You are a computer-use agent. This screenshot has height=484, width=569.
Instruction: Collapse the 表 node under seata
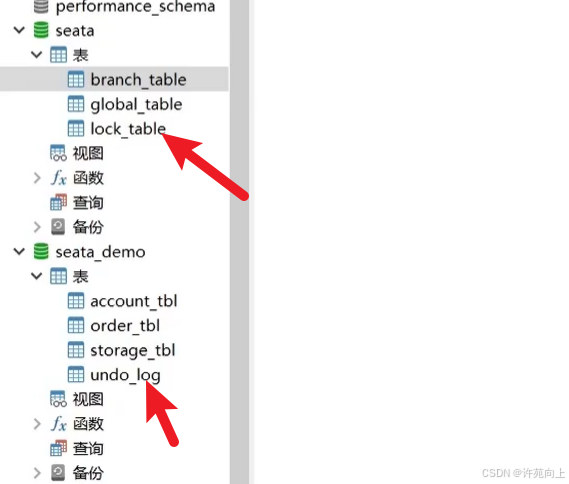click(37, 55)
